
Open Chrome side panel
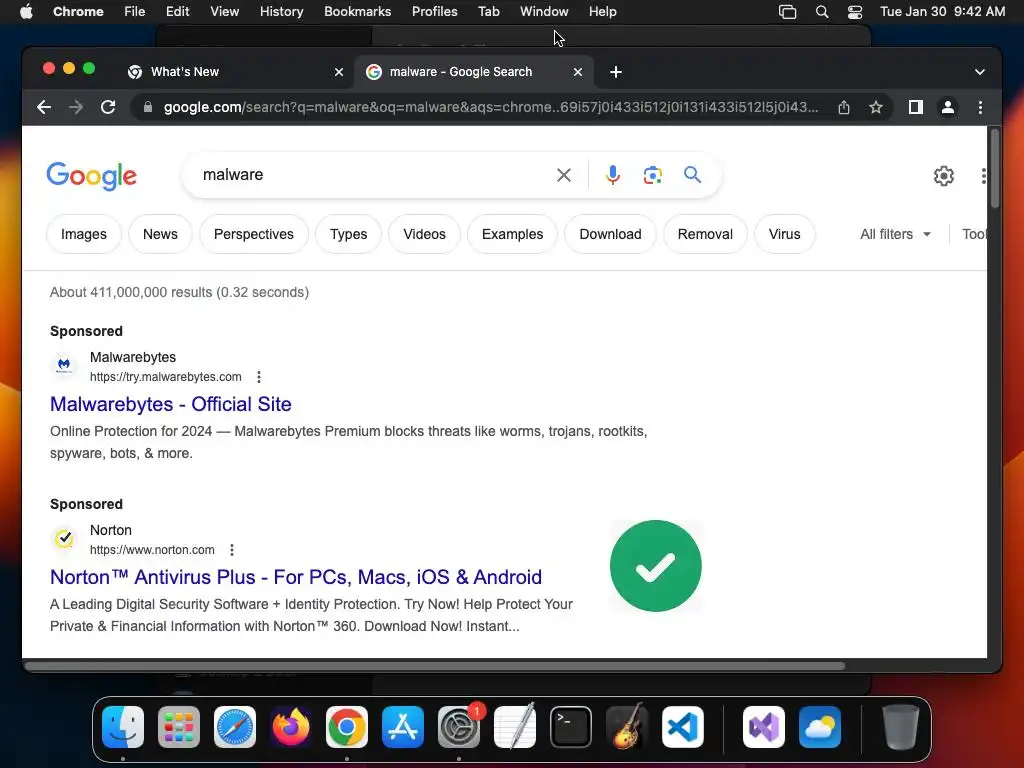click(916, 107)
